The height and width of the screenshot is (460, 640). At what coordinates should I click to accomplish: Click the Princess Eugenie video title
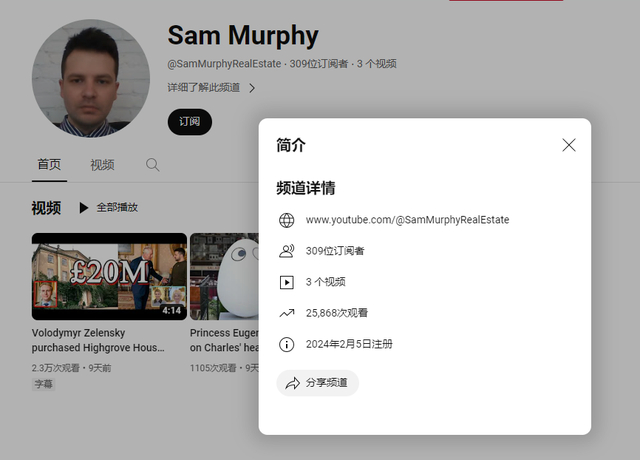point(224,340)
